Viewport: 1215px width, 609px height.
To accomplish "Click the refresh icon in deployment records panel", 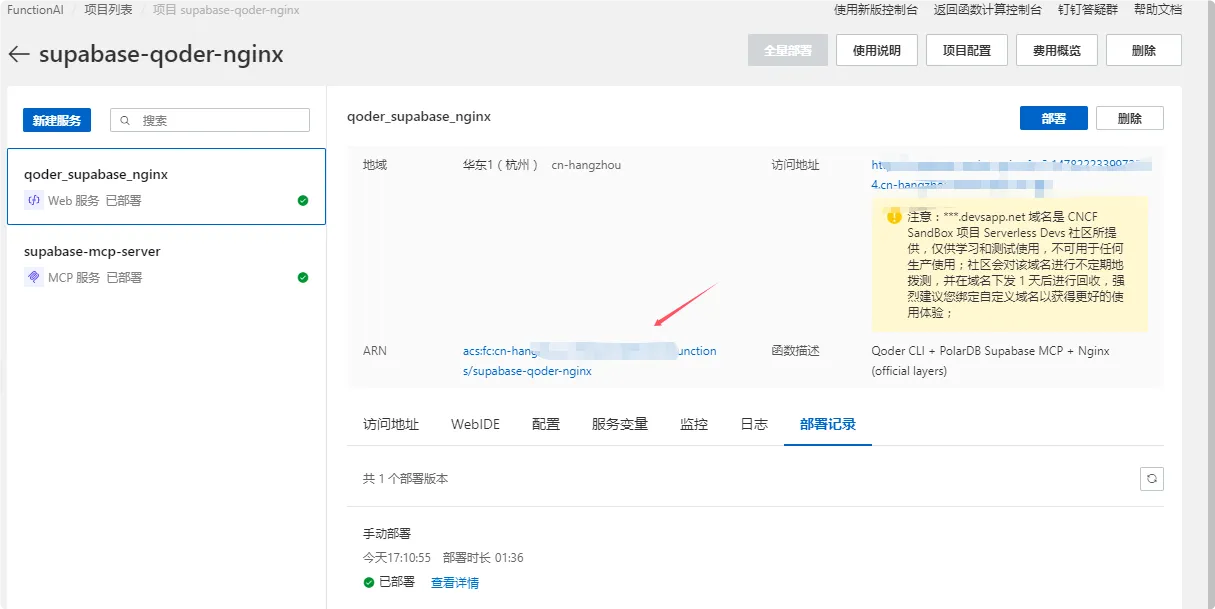I will tap(1151, 478).
